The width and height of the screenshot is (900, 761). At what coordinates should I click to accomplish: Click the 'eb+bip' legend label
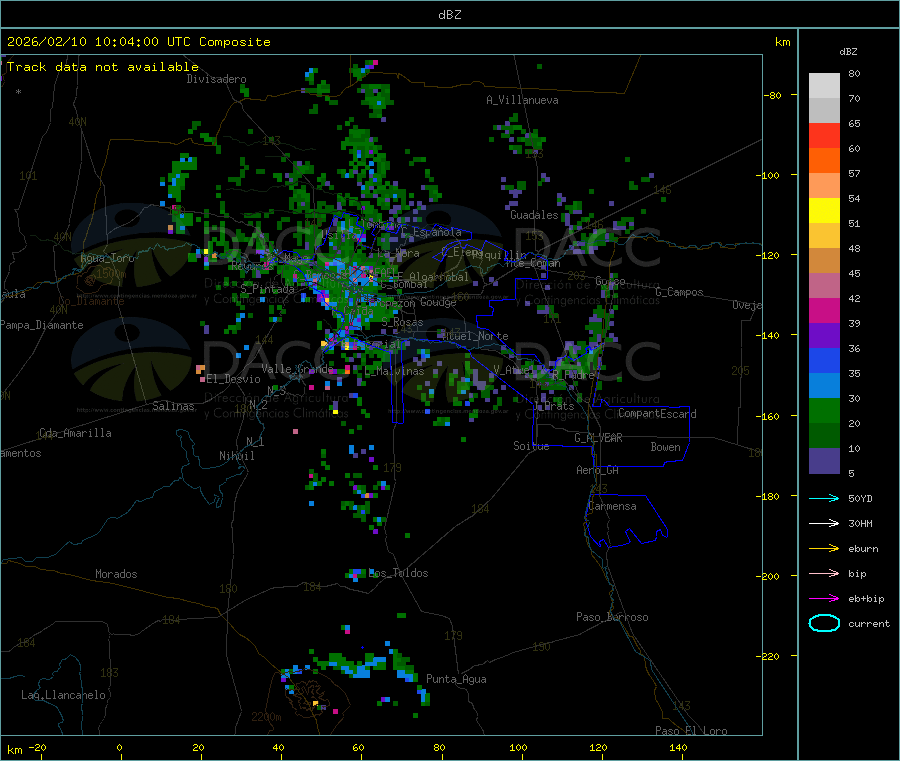866,599
